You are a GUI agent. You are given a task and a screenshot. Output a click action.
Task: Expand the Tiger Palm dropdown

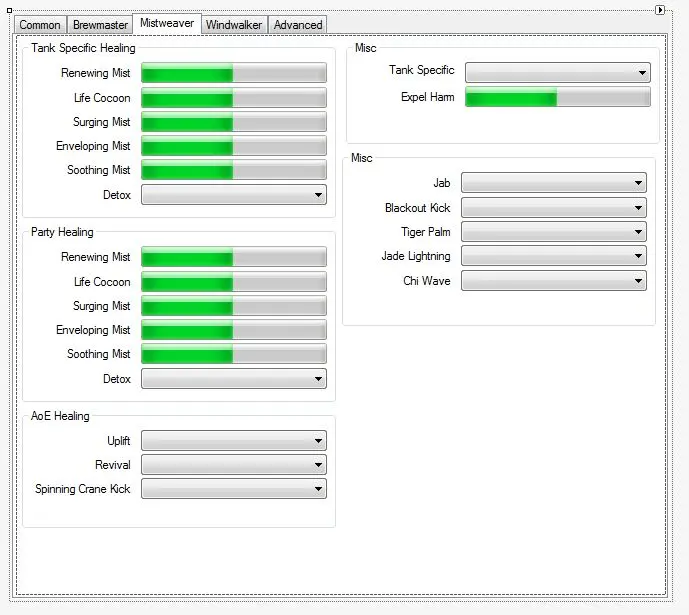coord(554,232)
